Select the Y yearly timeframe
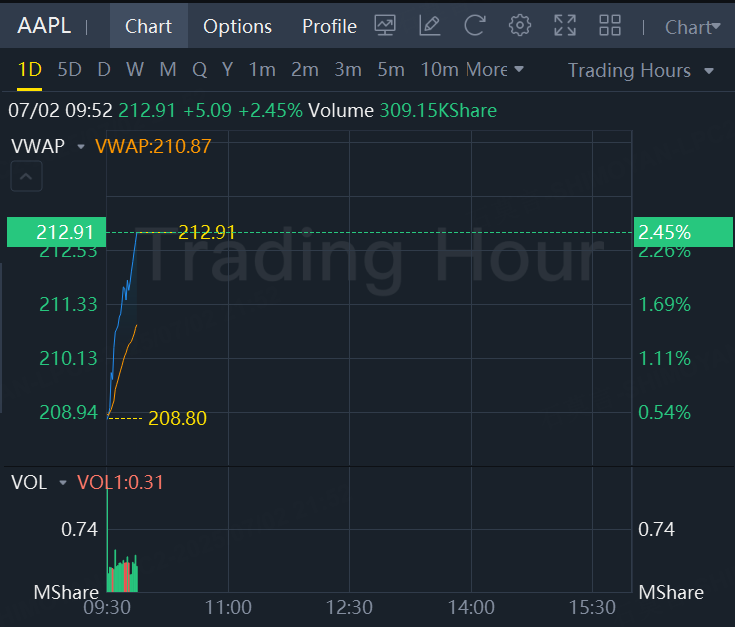This screenshot has width=735, height=627. 227,70
